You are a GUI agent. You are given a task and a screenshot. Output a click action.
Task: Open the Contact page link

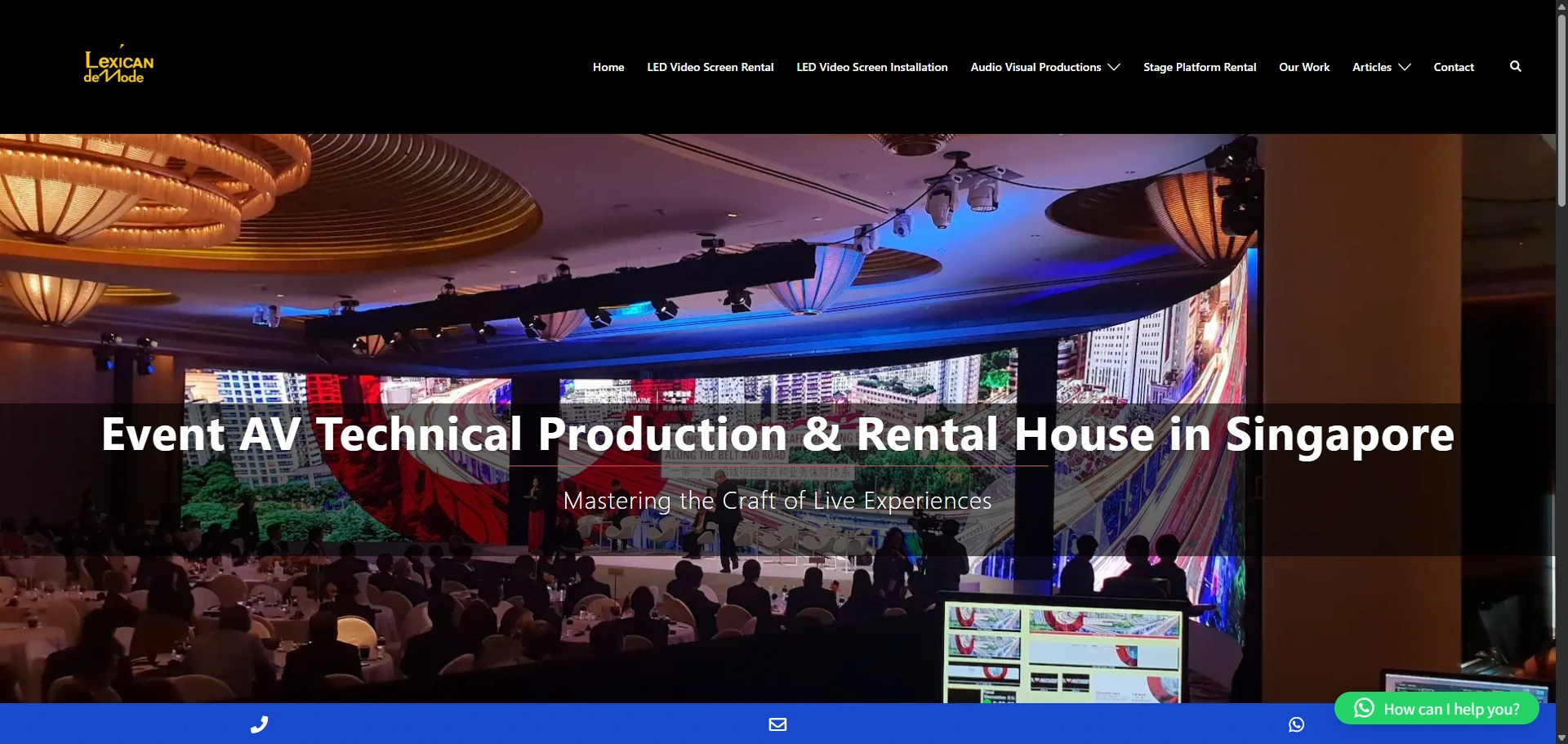[x=1454, y=67]
